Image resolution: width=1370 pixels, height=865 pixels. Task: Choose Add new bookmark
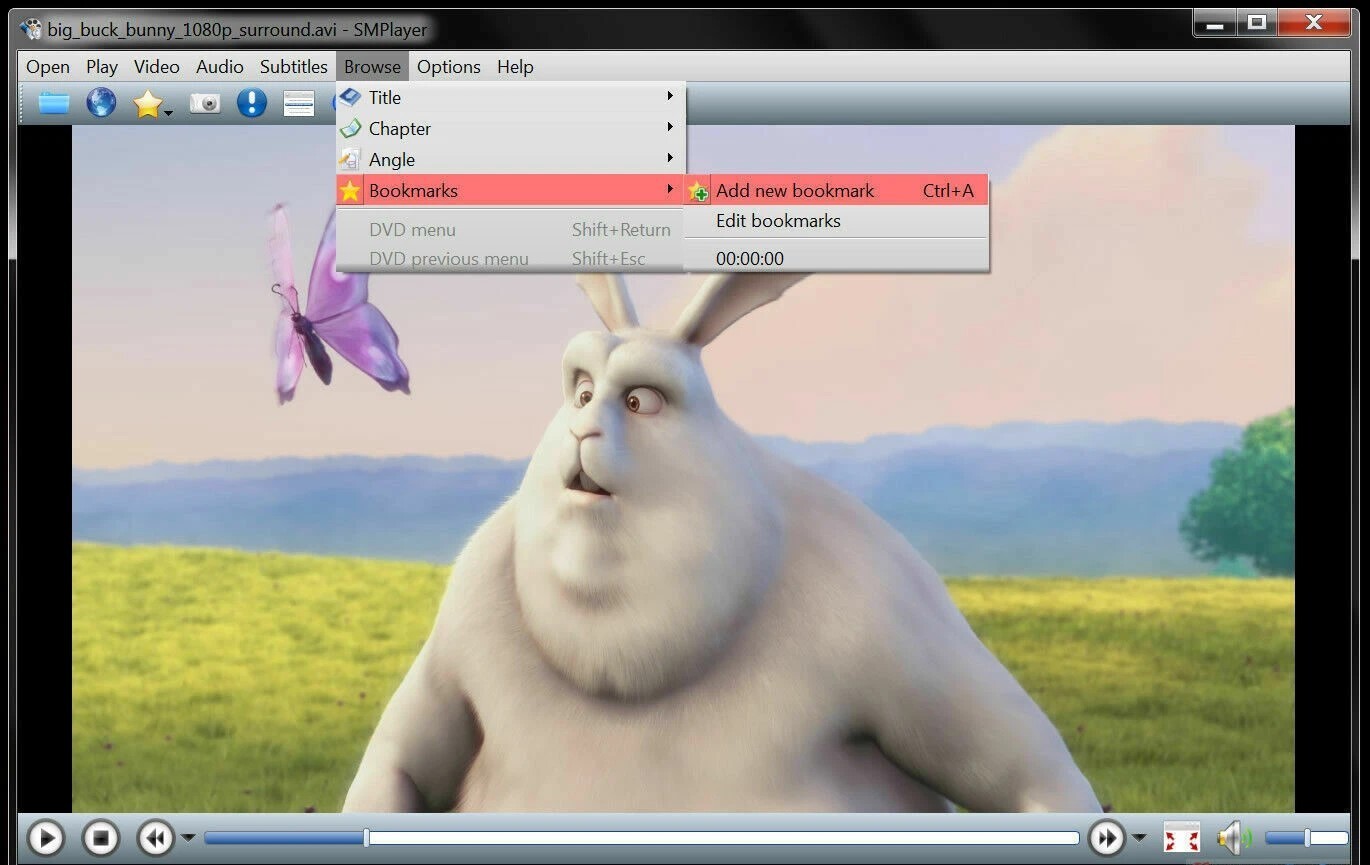836,190
